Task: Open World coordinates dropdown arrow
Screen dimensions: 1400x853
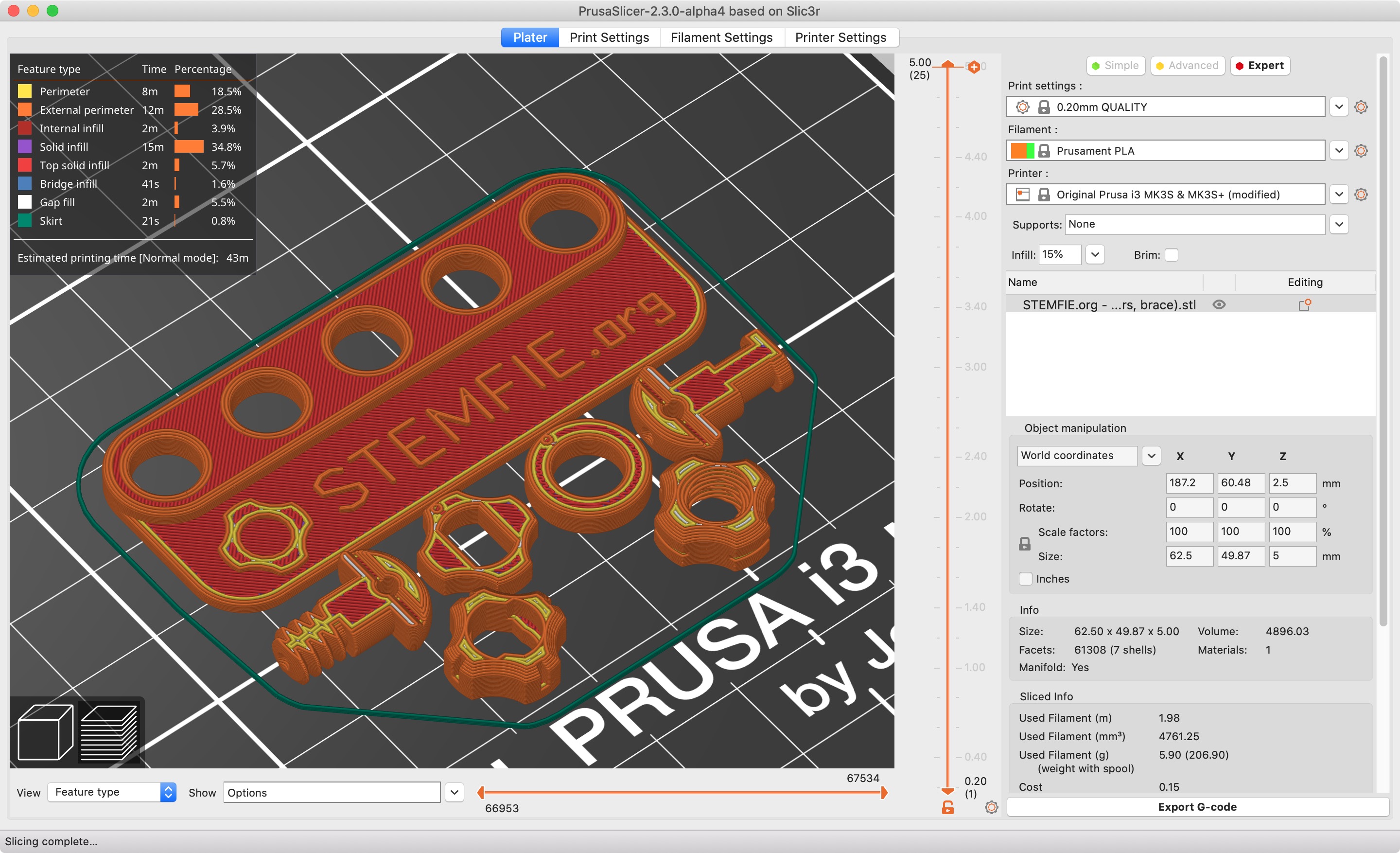Action: click(x=1151, y=456)
